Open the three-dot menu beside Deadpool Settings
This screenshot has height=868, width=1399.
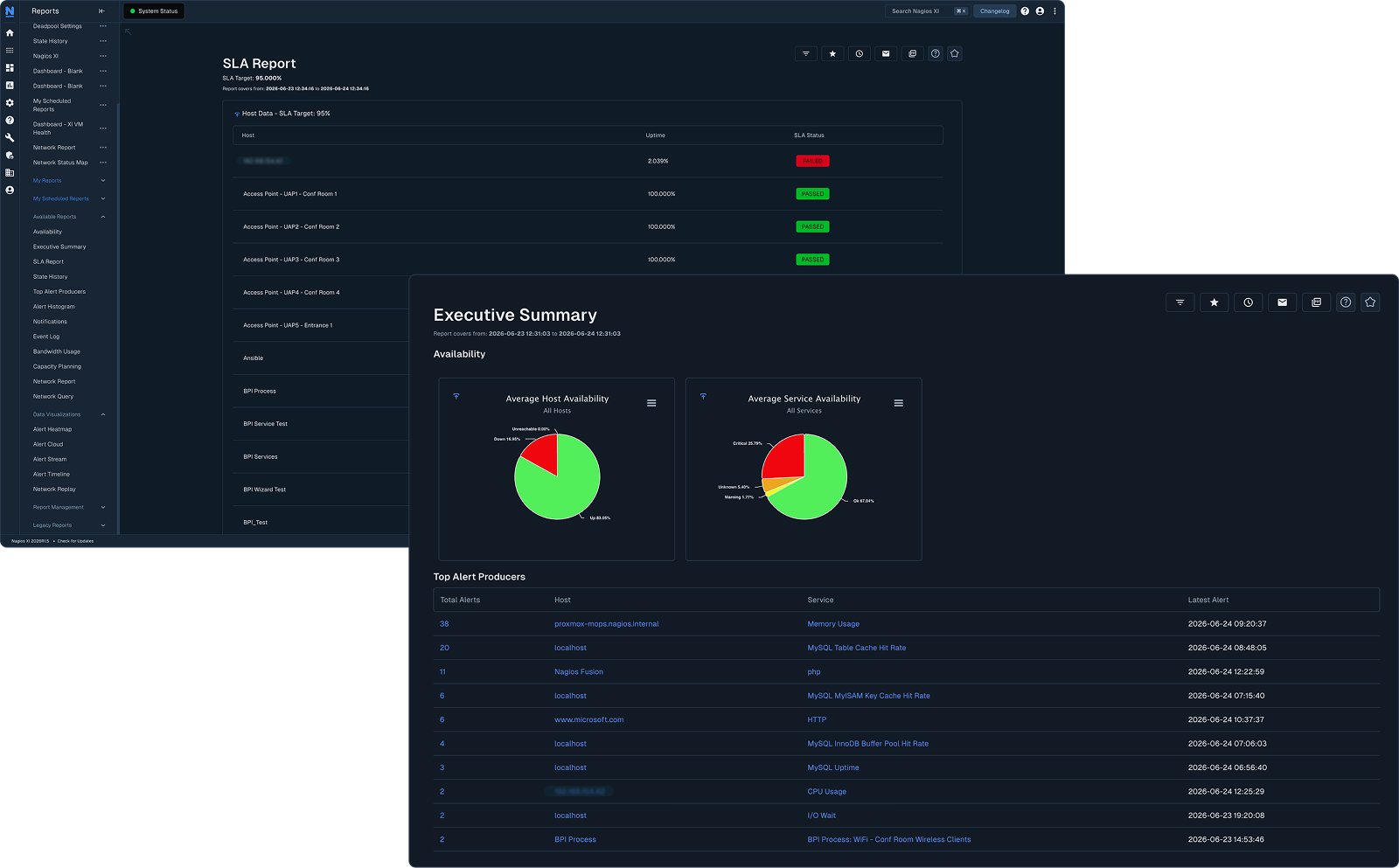(103, 26)
